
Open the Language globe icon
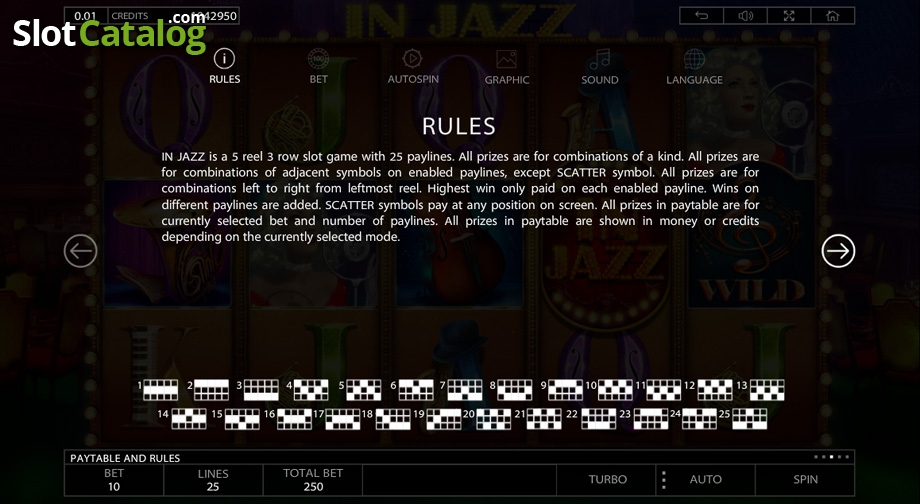pyautogui.click(x=694, y=59)
